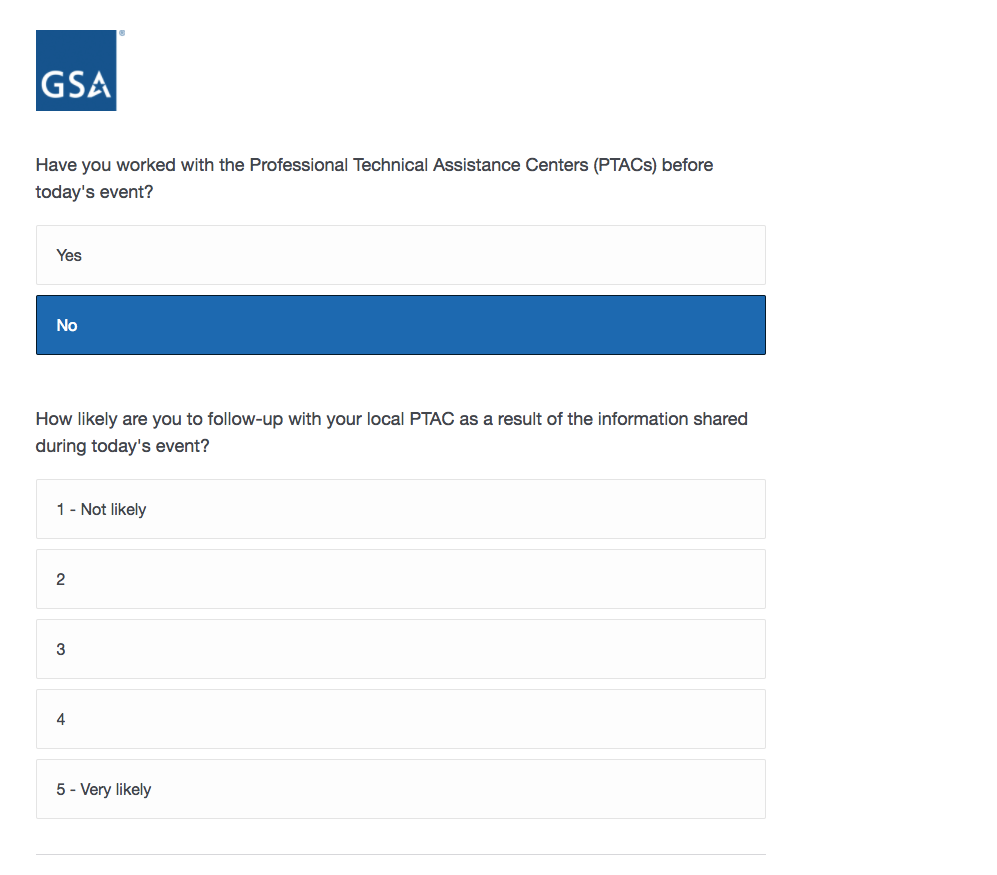Select the "Yes" answer option

(400, 255)
